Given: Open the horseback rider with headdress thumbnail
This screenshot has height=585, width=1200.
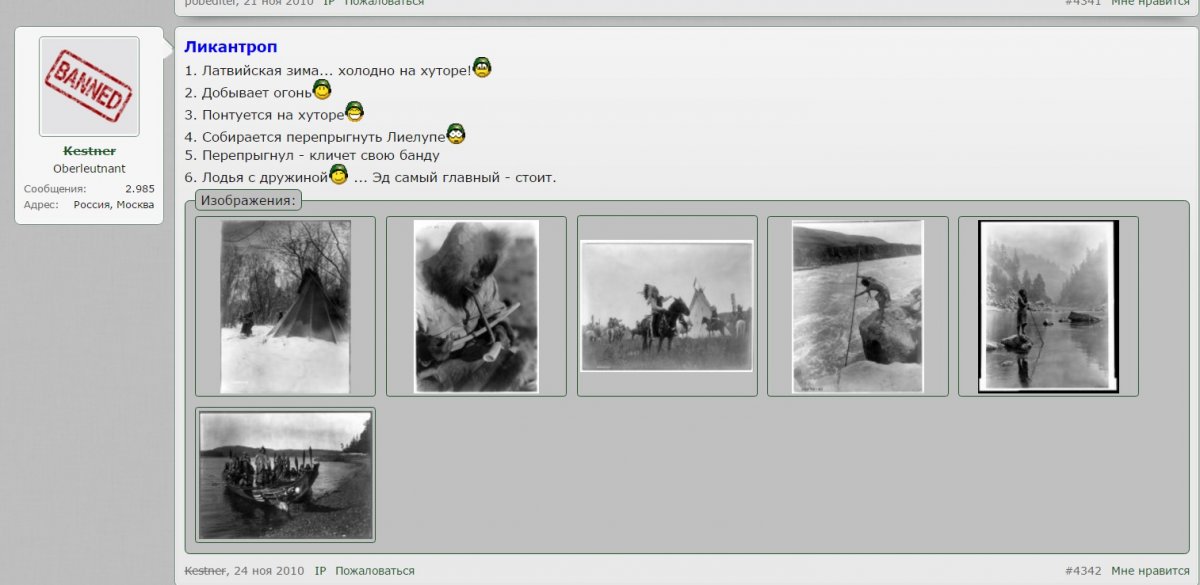Looking at the screenshot, I should (x=667, y=306).
